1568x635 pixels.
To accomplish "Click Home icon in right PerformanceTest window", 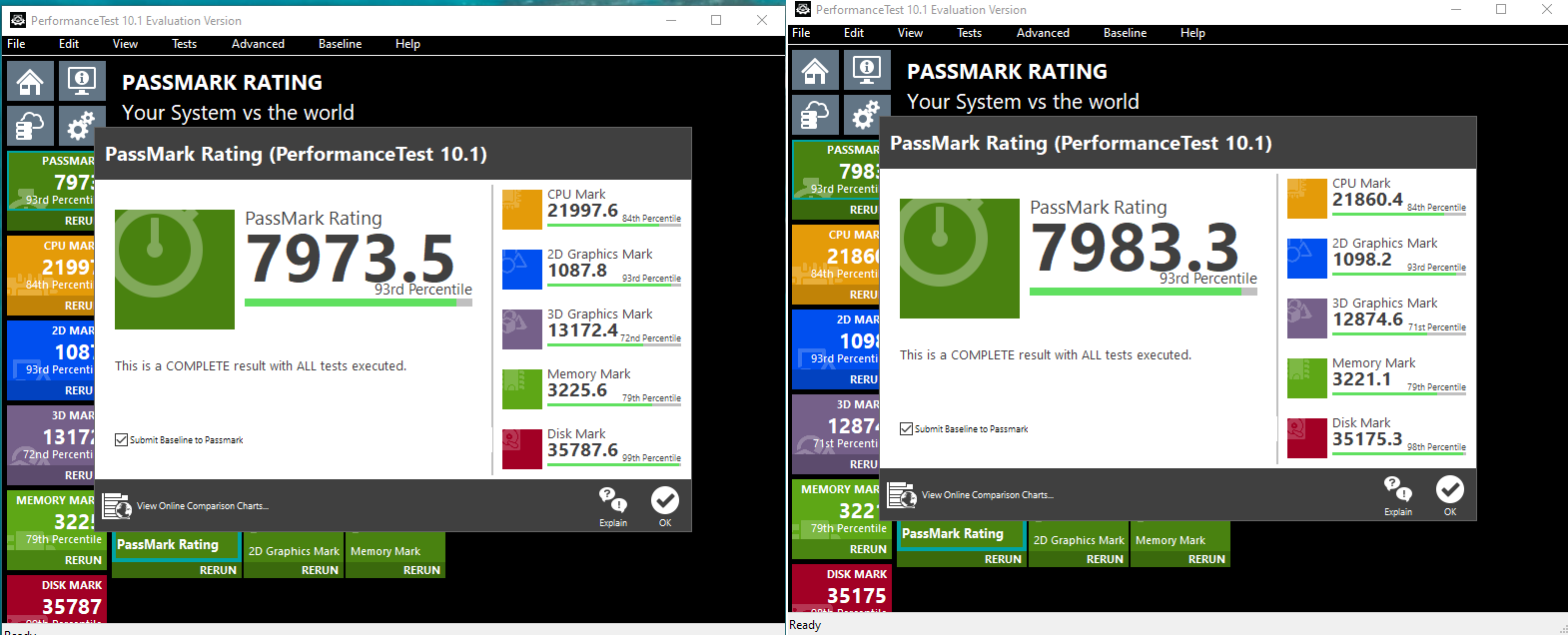I will pyautogui.click(x=815, y=70).
